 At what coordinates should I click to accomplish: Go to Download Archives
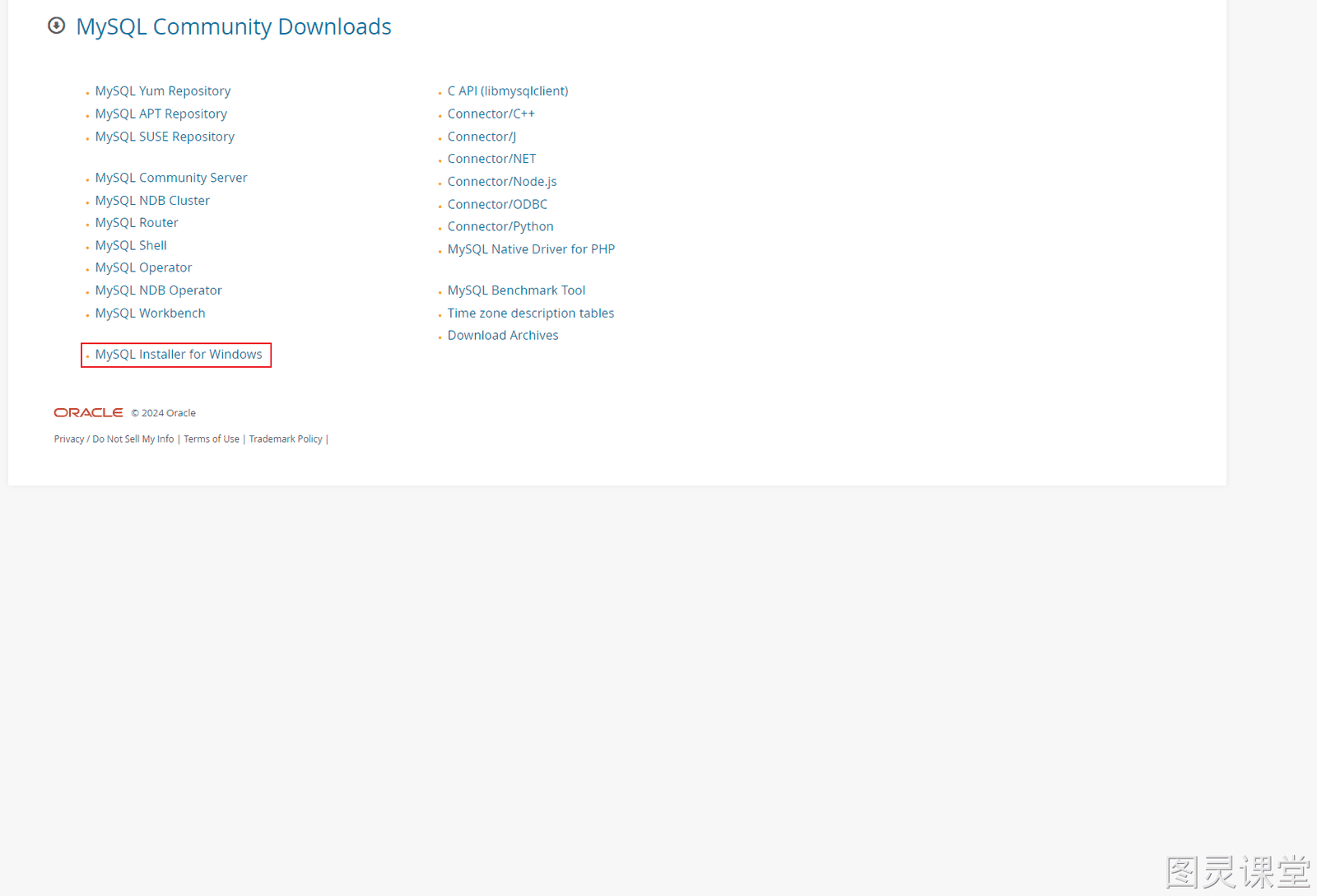[503, 336]
